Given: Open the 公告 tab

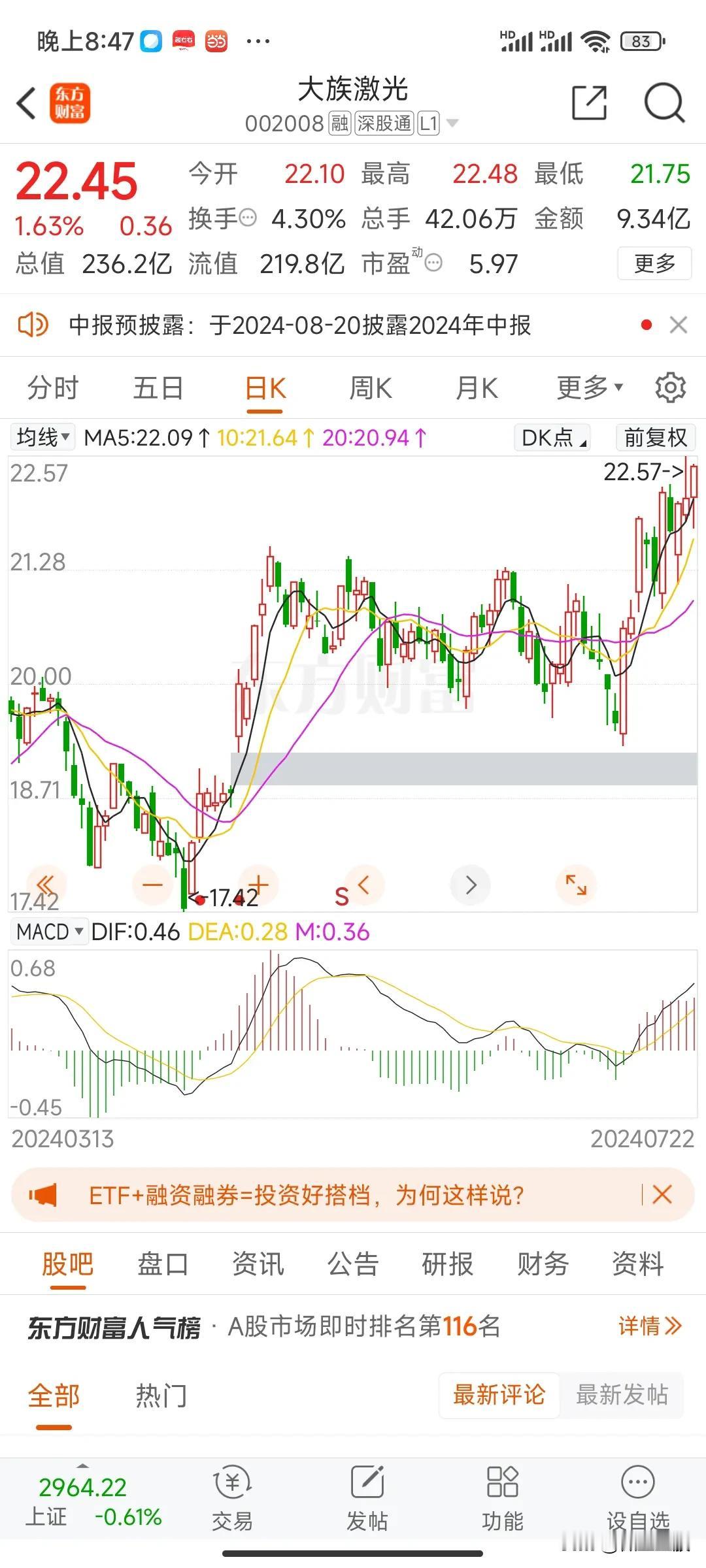Looking at the screenshot, I should 353,1264.
